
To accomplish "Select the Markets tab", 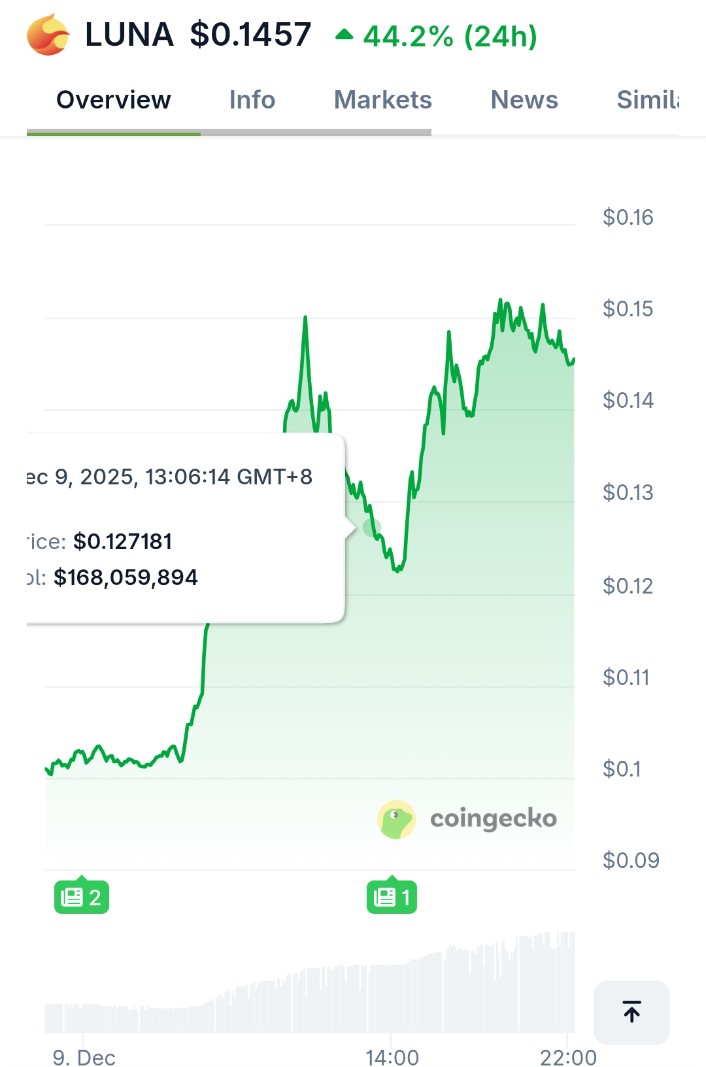I will pos(382,100).
